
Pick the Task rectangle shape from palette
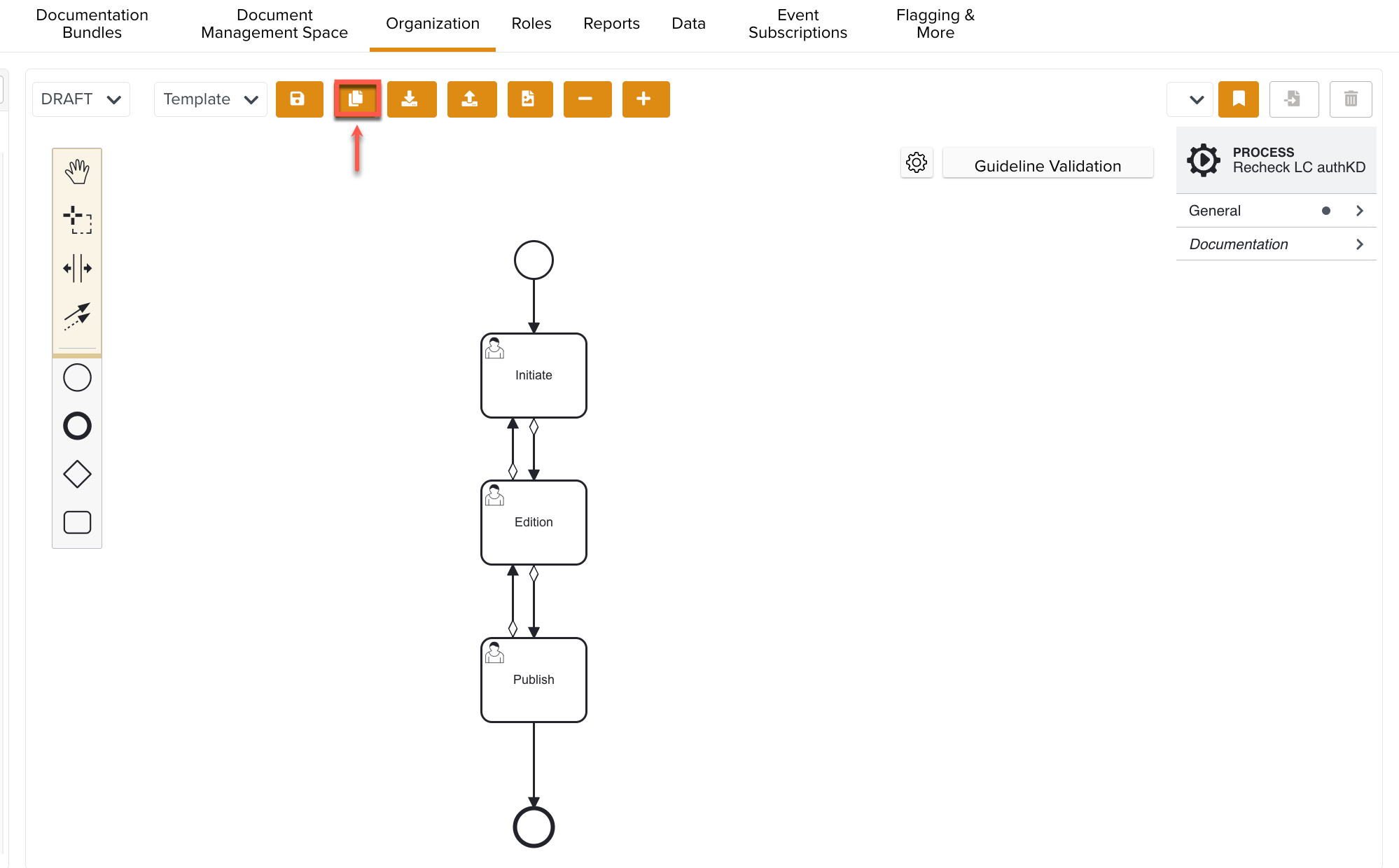pyautogui.click(x=77, y=522)
